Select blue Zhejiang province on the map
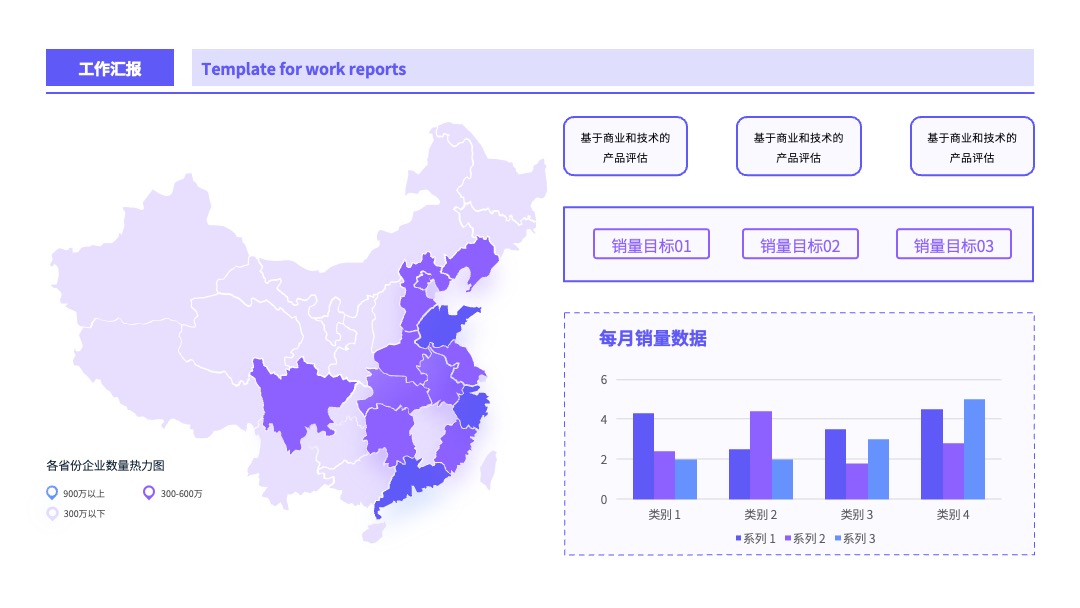Screen dimensions: 1080x608 [x=471, y=408]
